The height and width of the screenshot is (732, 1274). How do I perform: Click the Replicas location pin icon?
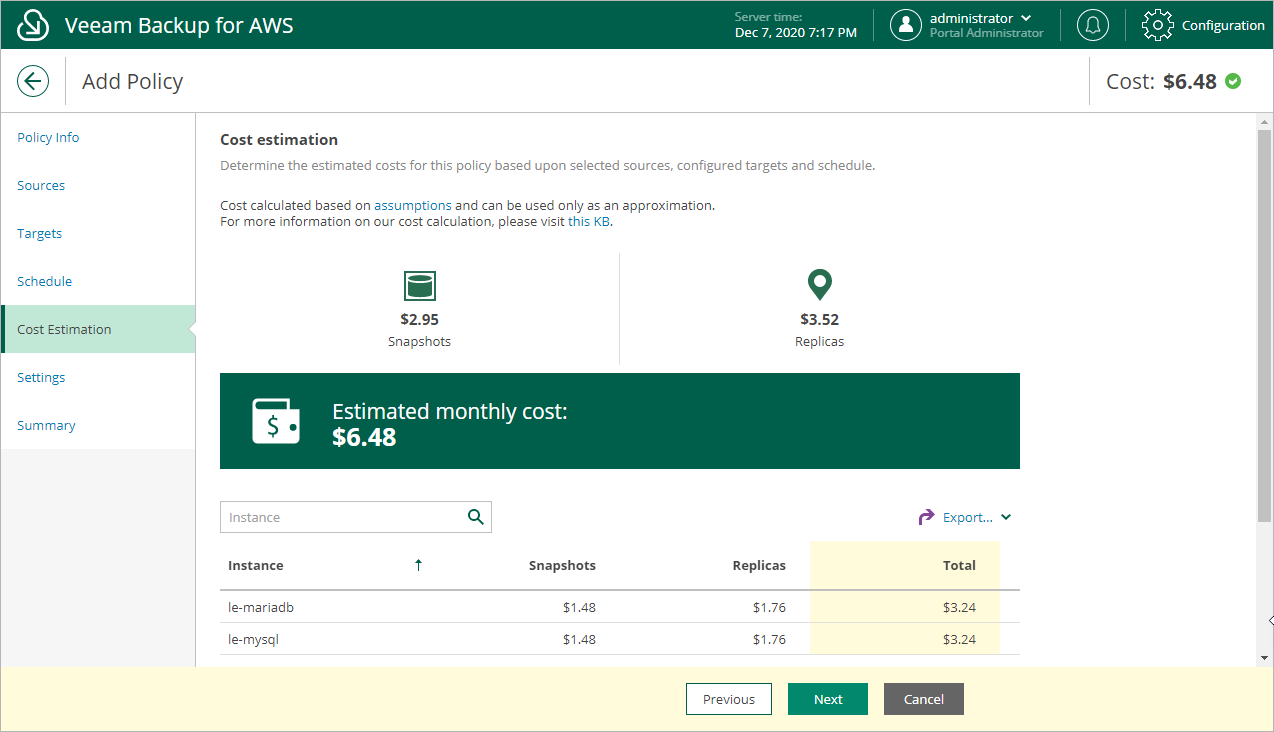coord(820,285)
